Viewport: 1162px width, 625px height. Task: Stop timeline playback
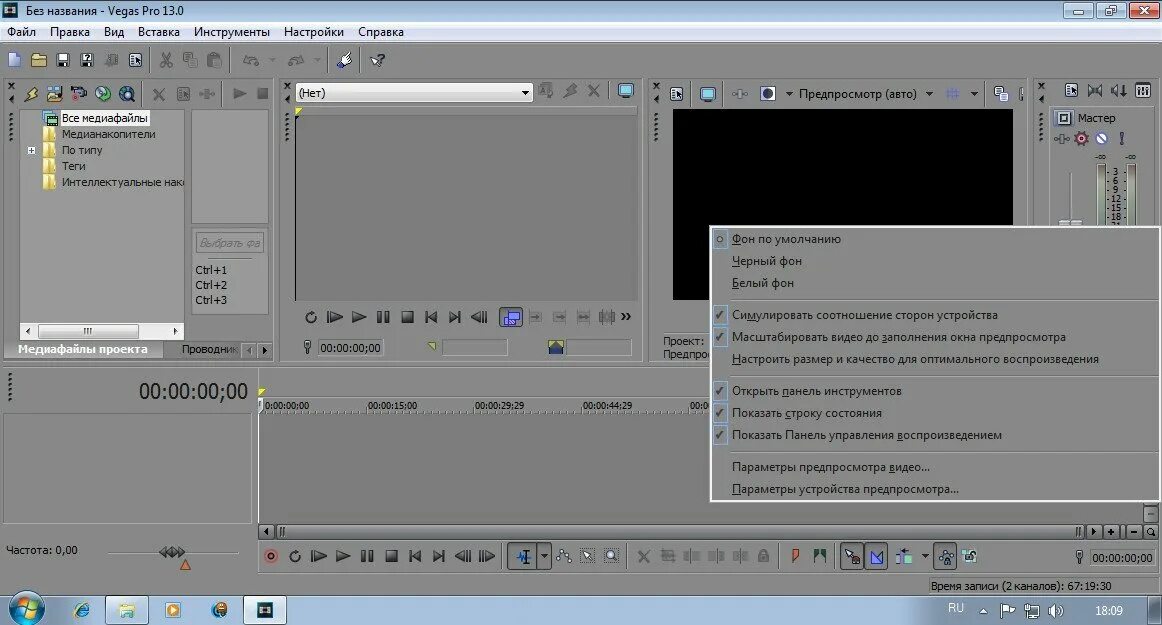point(391,556)
